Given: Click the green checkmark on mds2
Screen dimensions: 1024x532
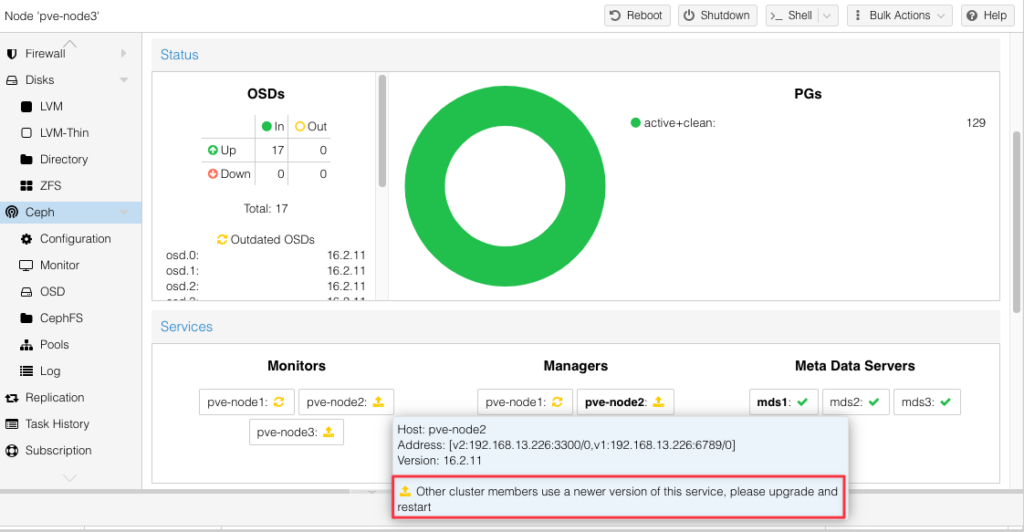Looking at the screenshot, I should coord(874,402).
